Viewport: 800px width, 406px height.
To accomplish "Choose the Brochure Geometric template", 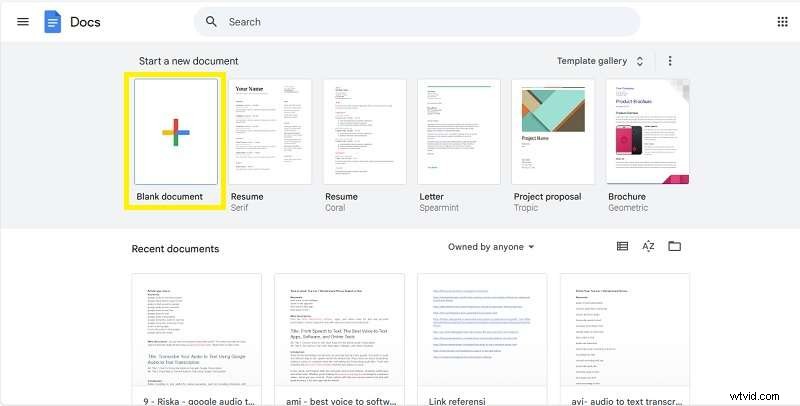I will (x=648, y=132).
